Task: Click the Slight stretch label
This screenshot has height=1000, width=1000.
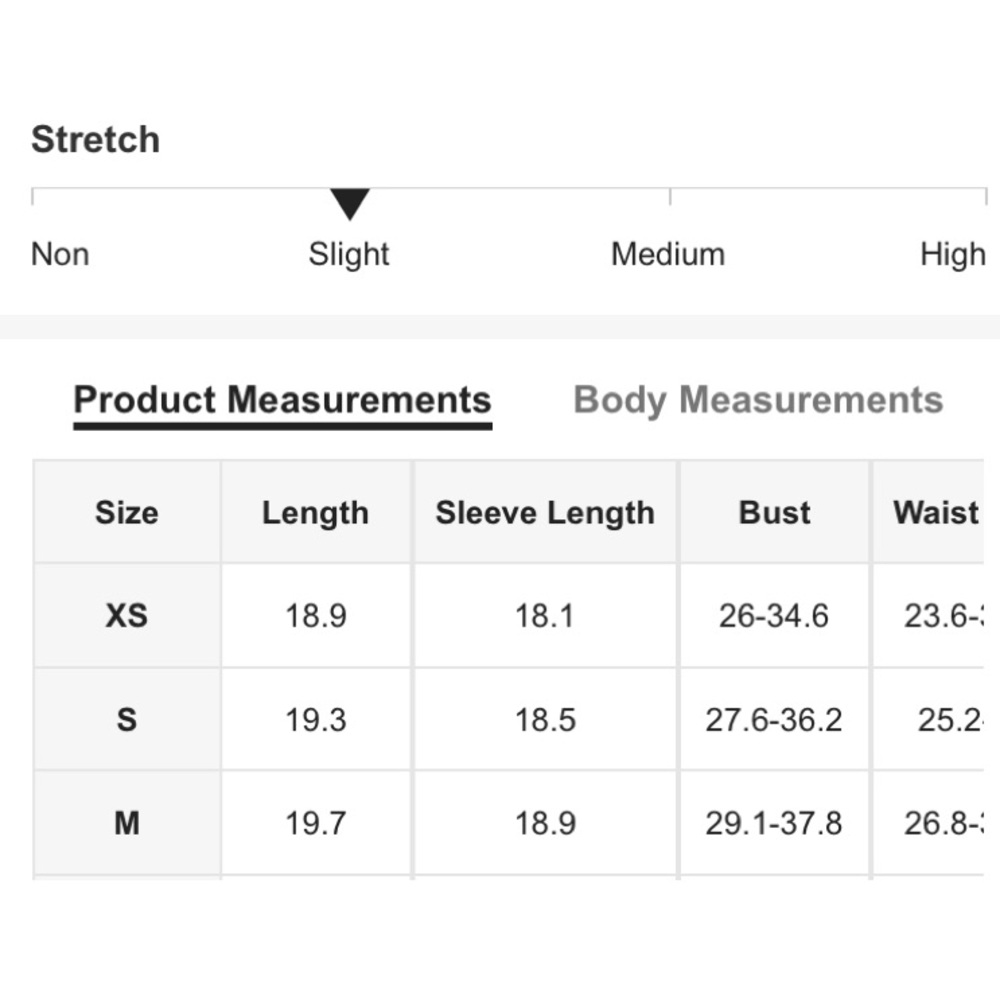Action: click(349, 254)
